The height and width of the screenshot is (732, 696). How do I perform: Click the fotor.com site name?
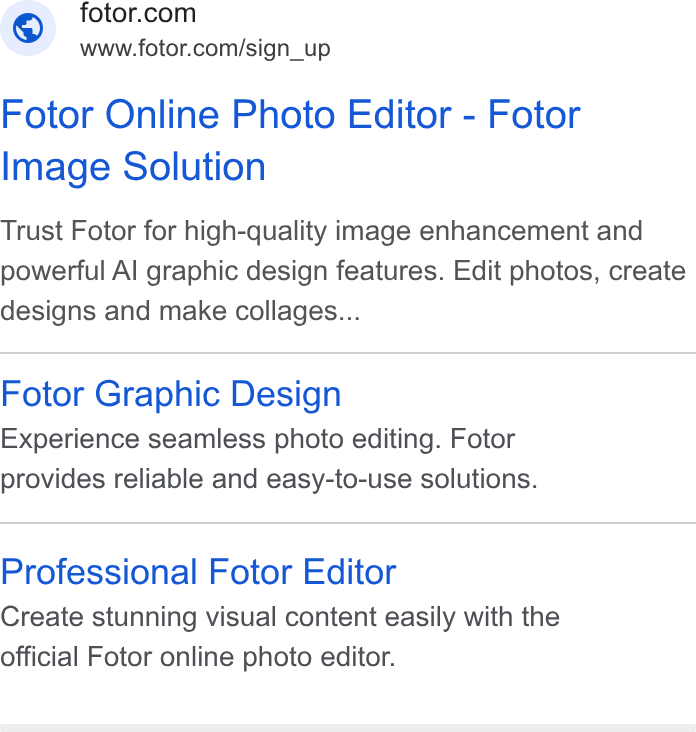point(138,13)
